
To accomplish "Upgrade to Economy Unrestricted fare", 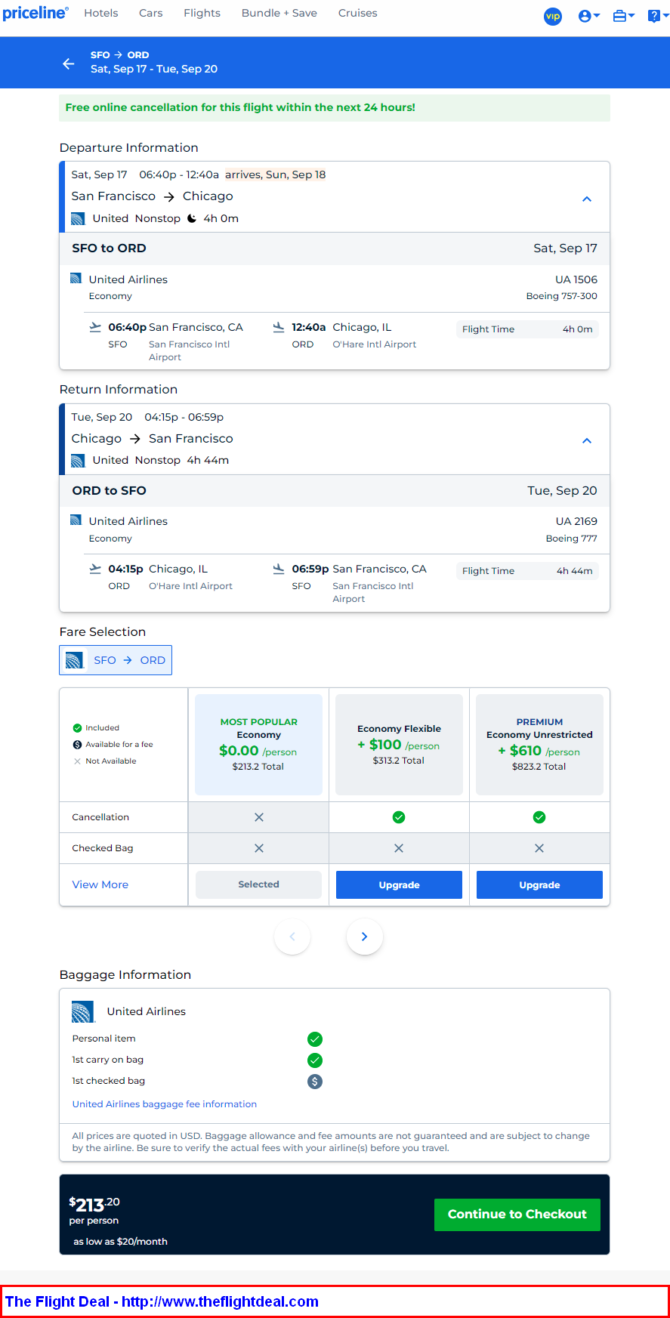I will [540, 885].
